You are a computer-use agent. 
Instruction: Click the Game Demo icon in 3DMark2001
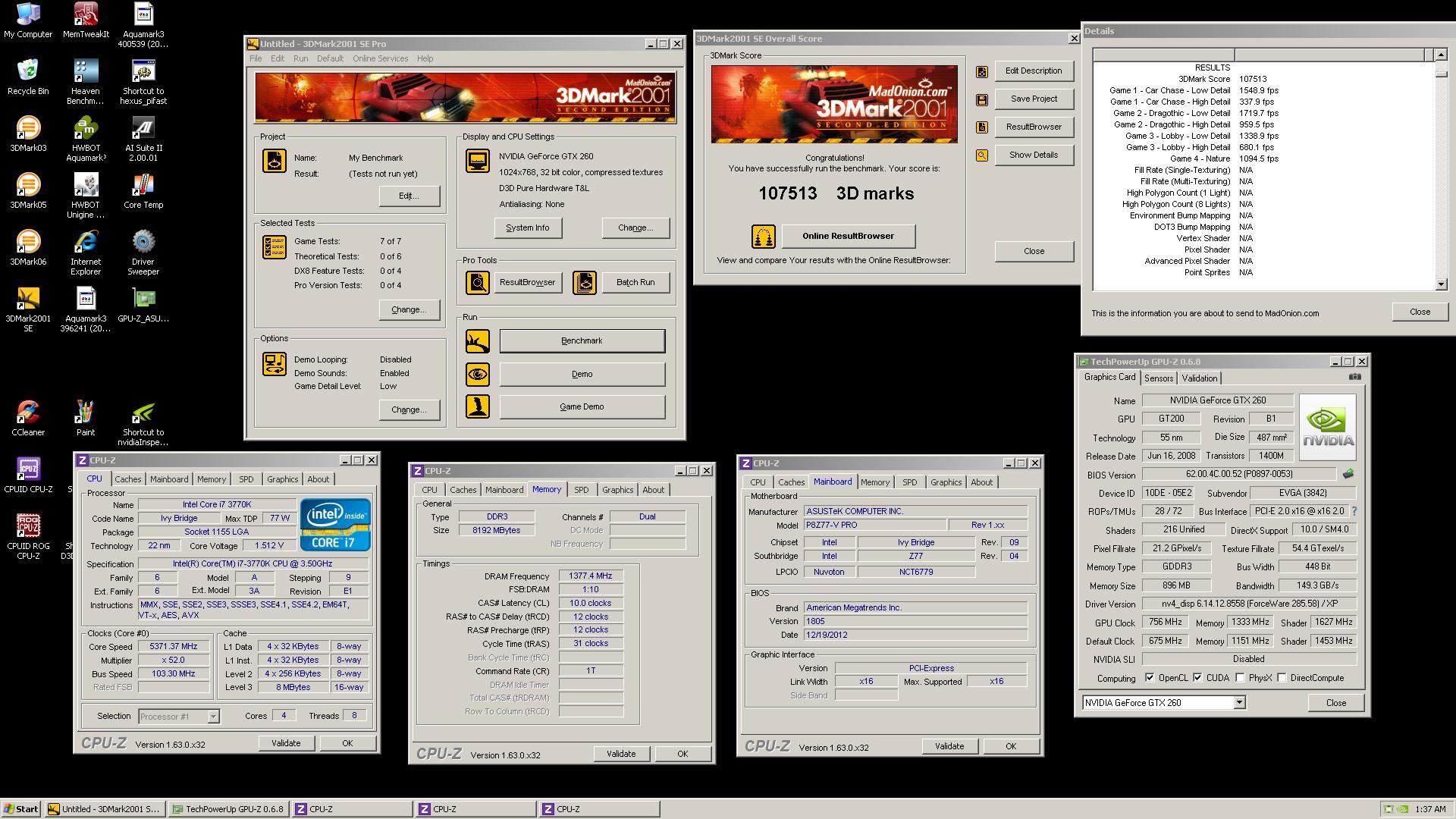pyautogui.click(x=477, y=406)
